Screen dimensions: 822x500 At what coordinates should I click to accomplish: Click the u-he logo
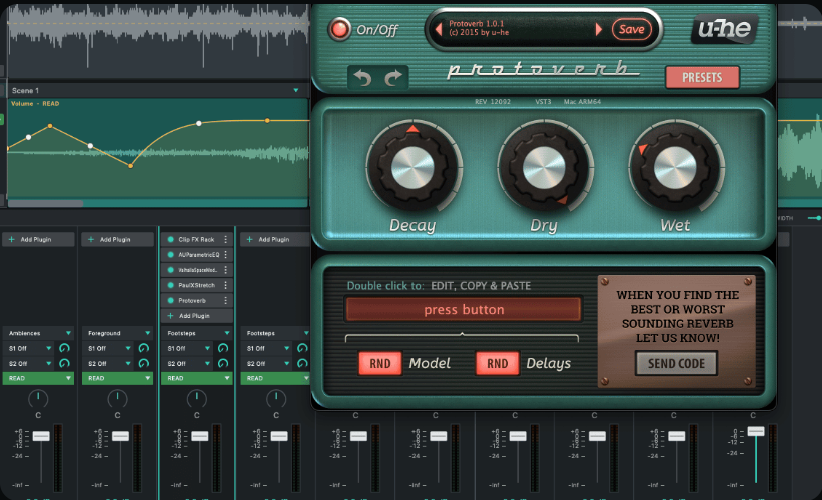tap(724, 28)
